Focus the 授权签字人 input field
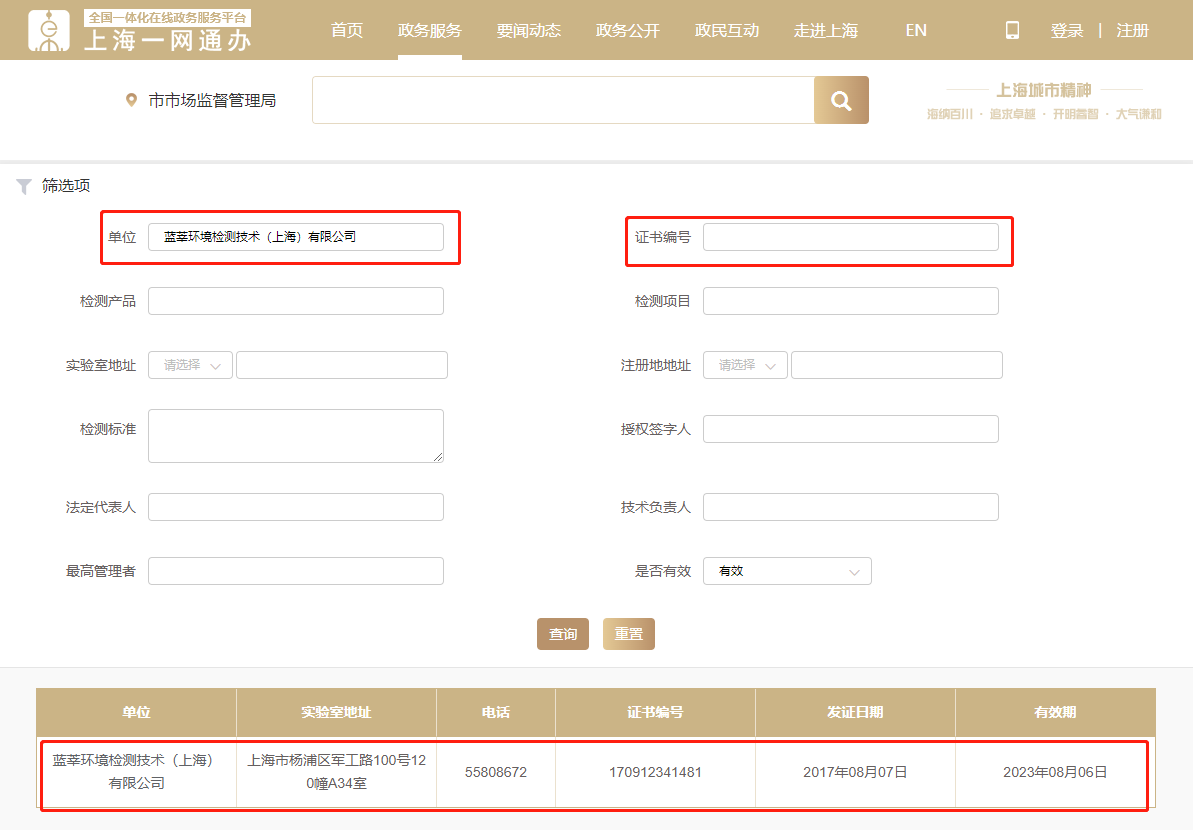1193x830 pixels. (851, 429)
